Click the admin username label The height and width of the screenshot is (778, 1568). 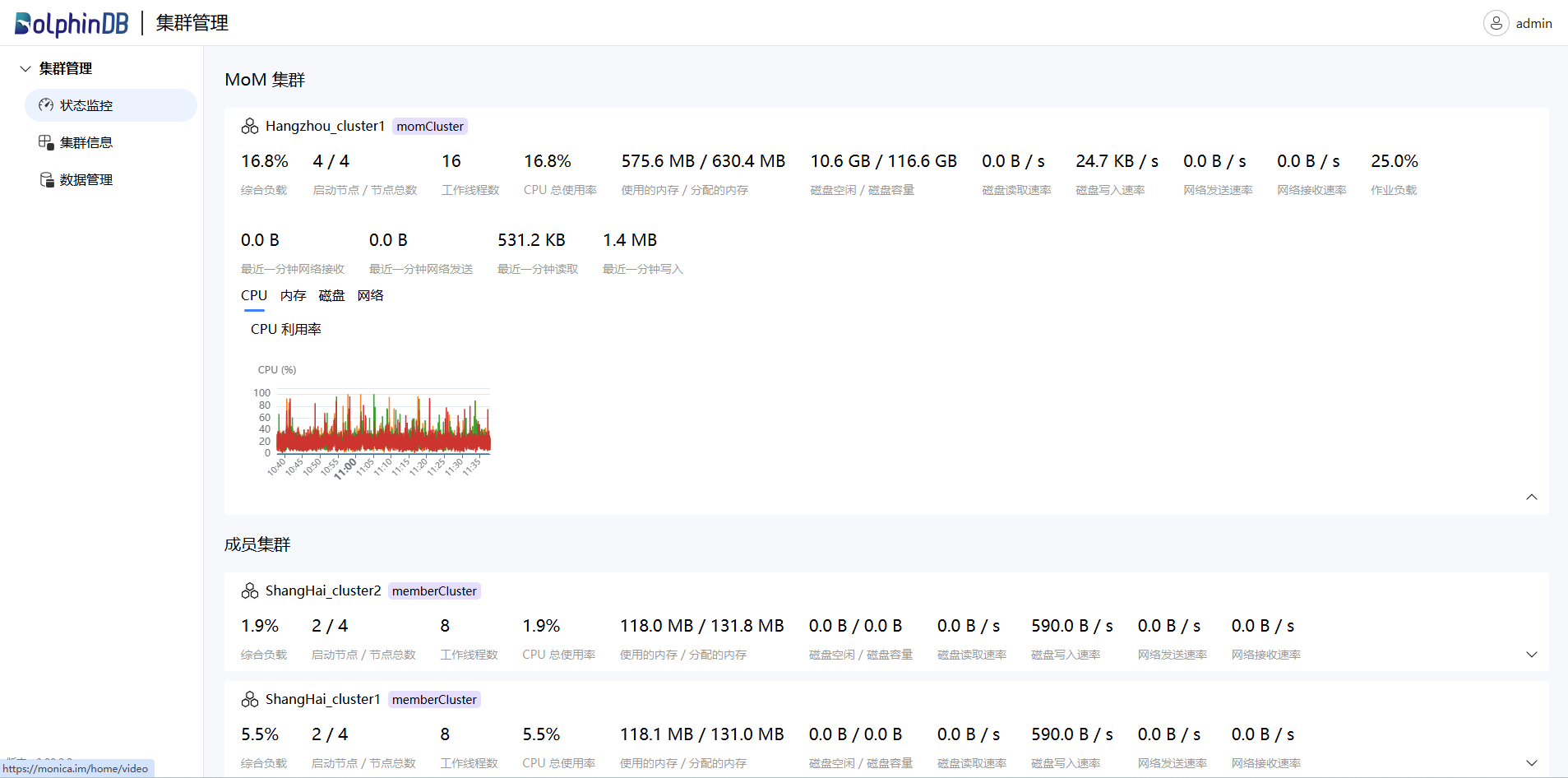(x=1533, y=23)
